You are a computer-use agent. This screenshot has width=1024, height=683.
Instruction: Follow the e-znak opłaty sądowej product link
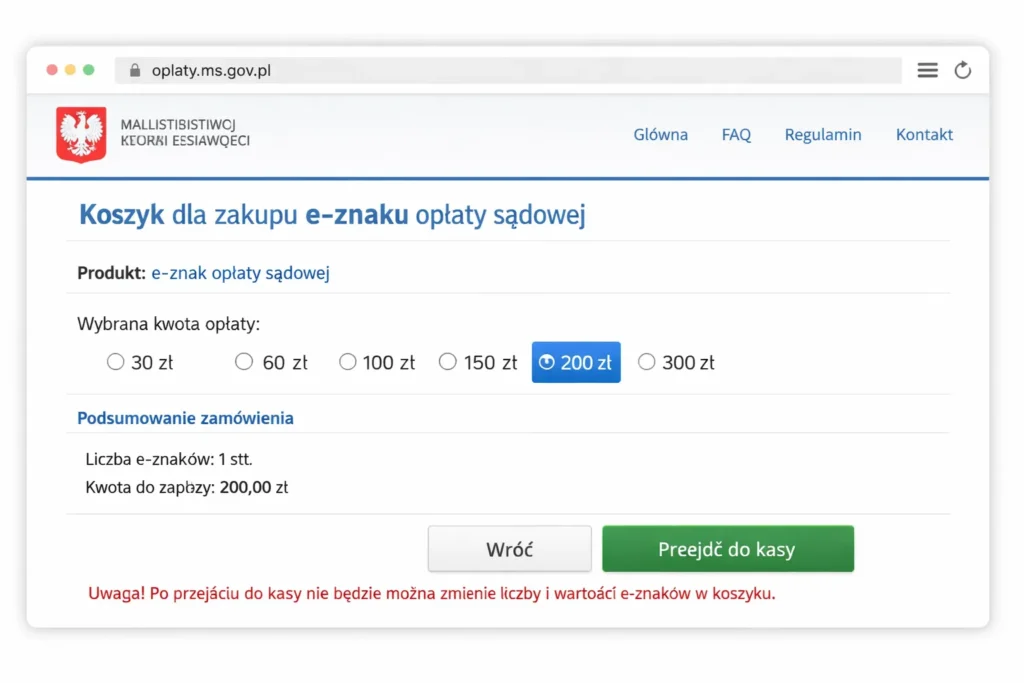tap(240, 272)
